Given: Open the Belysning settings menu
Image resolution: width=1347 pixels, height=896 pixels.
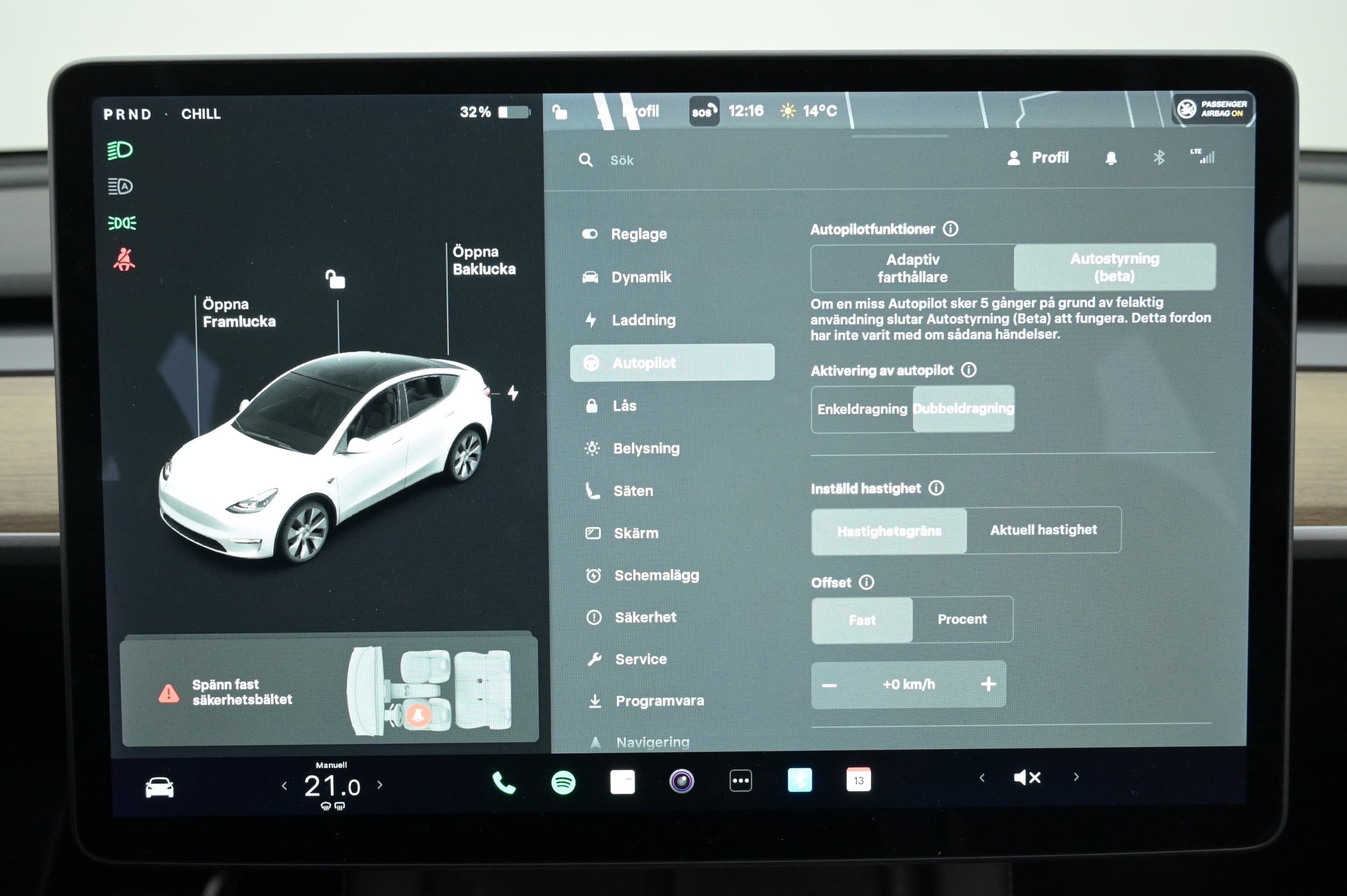Looking at the screenshot, I should (x=646, y=449).
